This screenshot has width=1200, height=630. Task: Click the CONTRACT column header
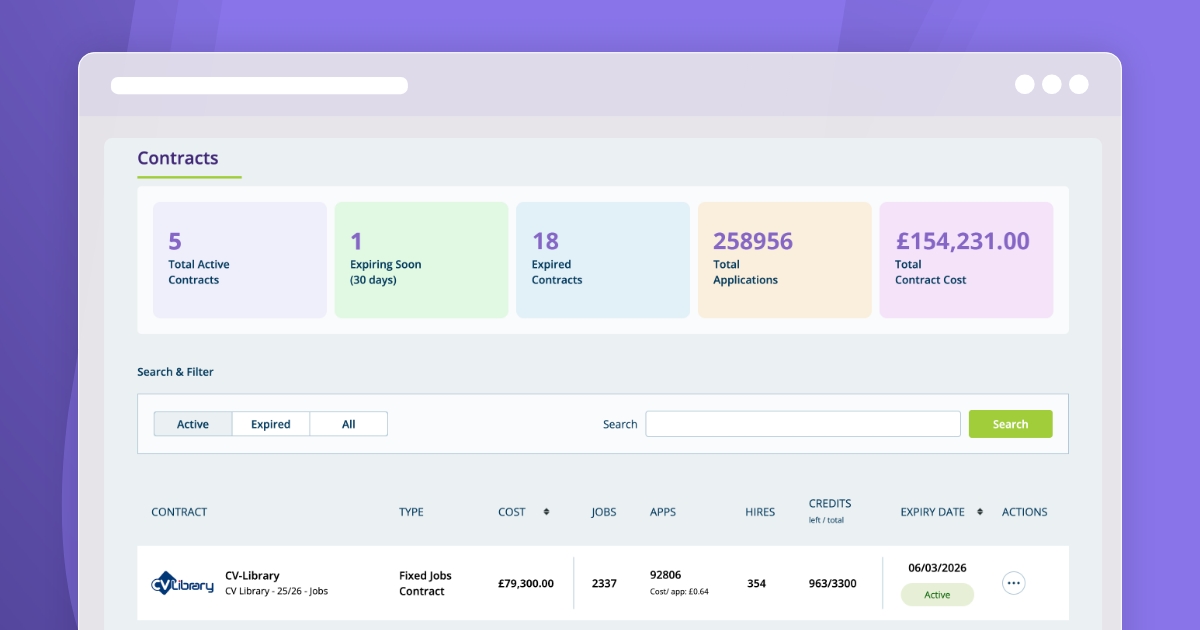click(x=179, y=512)
